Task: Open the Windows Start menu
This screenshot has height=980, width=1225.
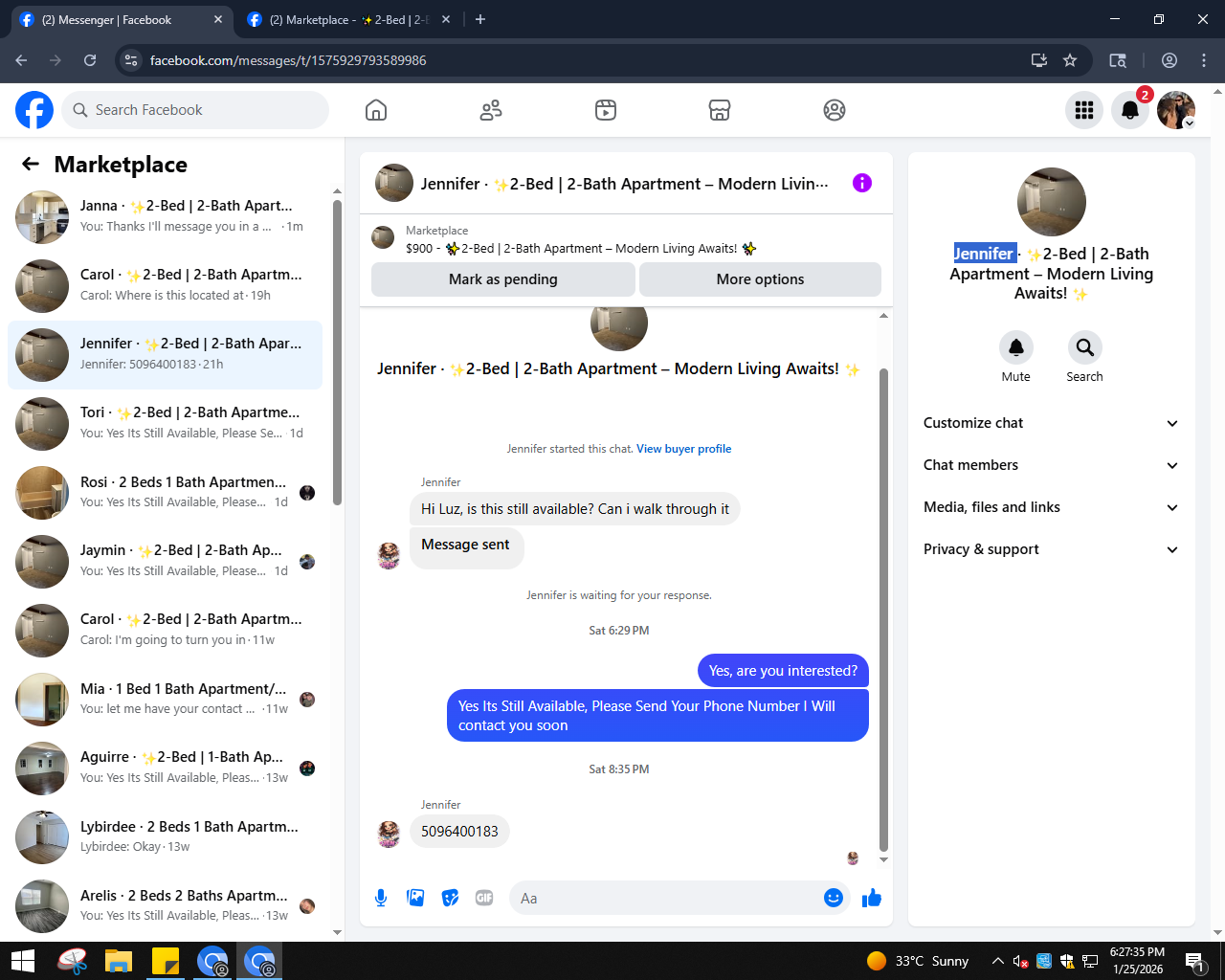Action: [x=23, y=961]
